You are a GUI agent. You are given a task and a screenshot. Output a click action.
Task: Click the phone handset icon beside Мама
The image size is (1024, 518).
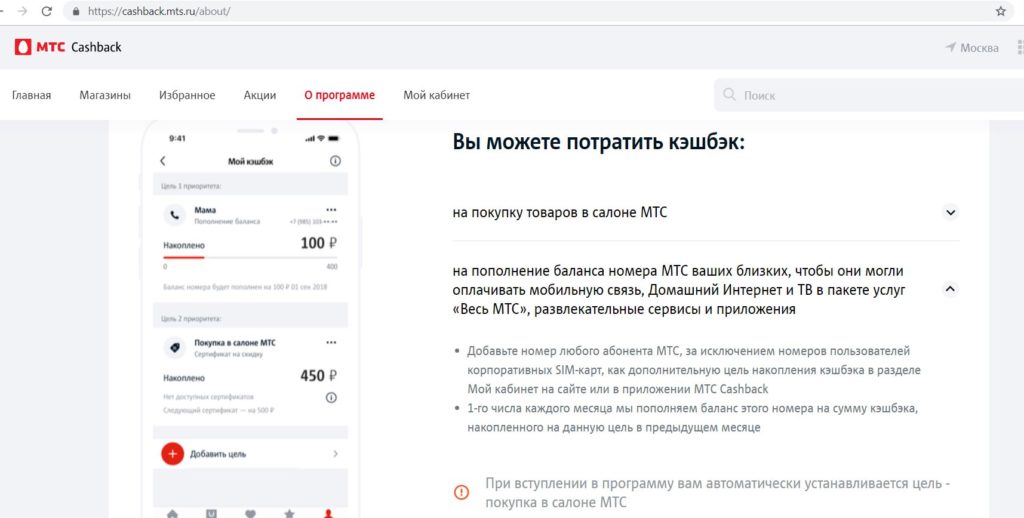pos(174,214)
